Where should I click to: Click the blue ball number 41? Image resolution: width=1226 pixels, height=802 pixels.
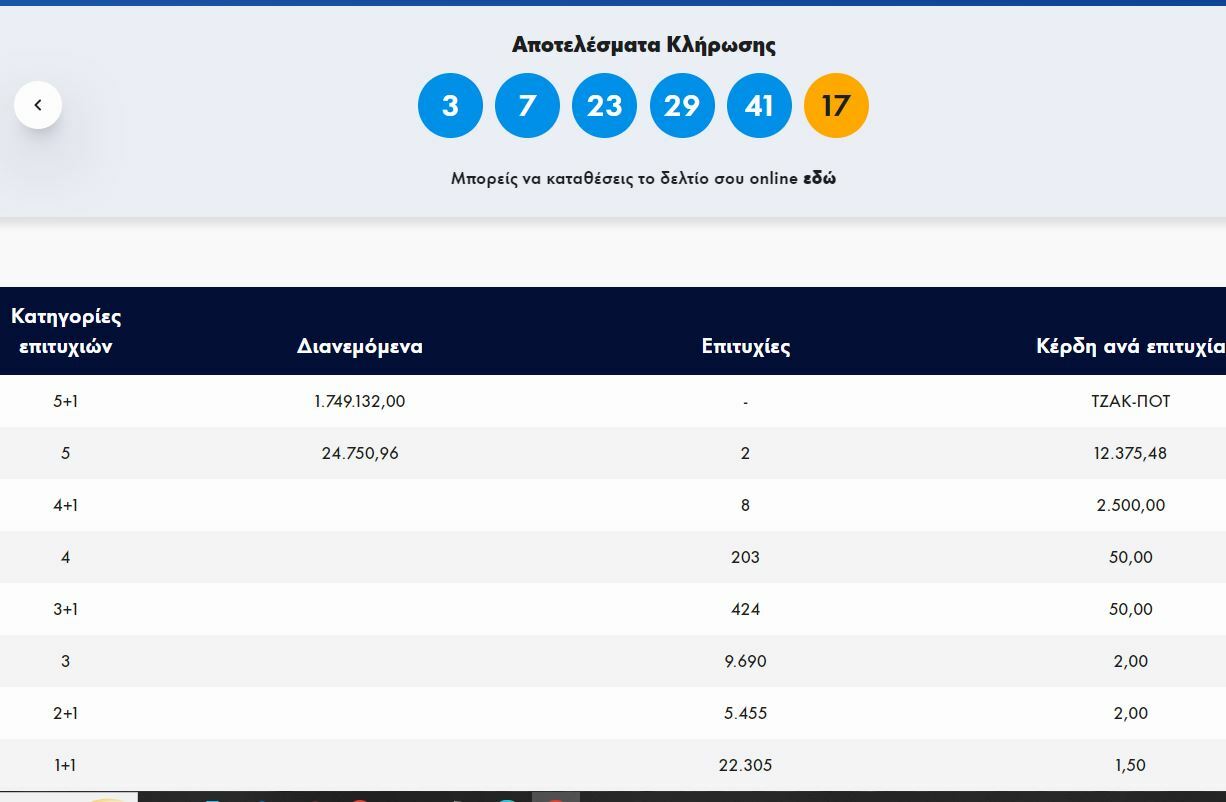[x=759, y=105]
